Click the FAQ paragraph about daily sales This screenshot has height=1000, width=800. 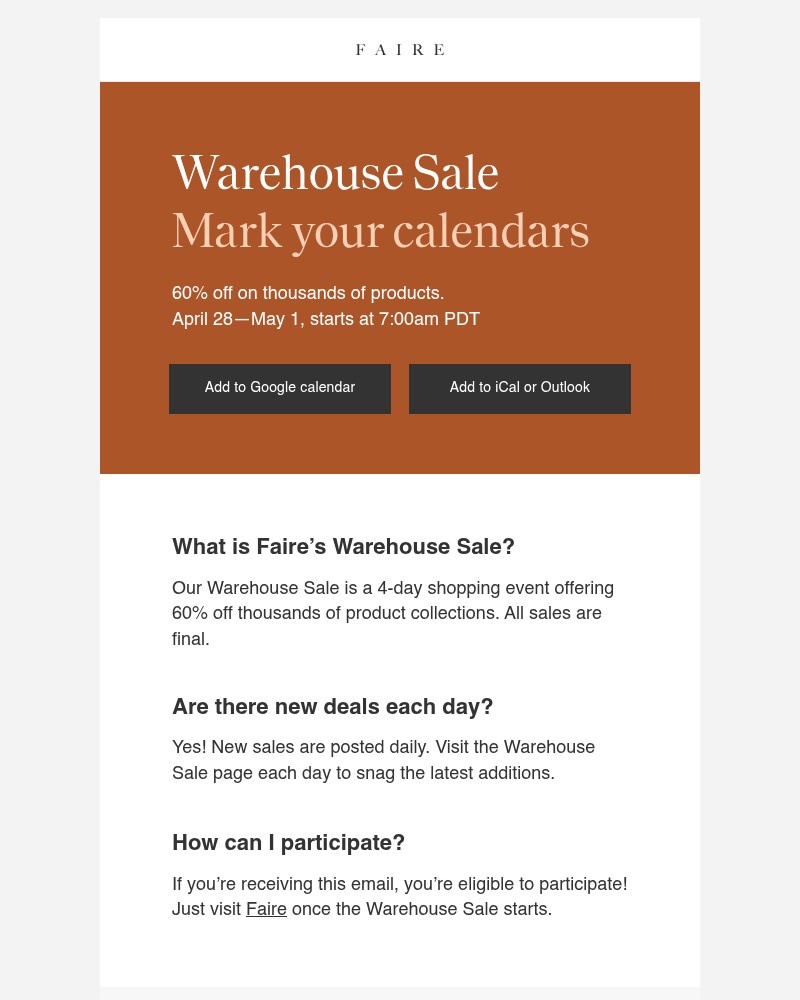383,760
